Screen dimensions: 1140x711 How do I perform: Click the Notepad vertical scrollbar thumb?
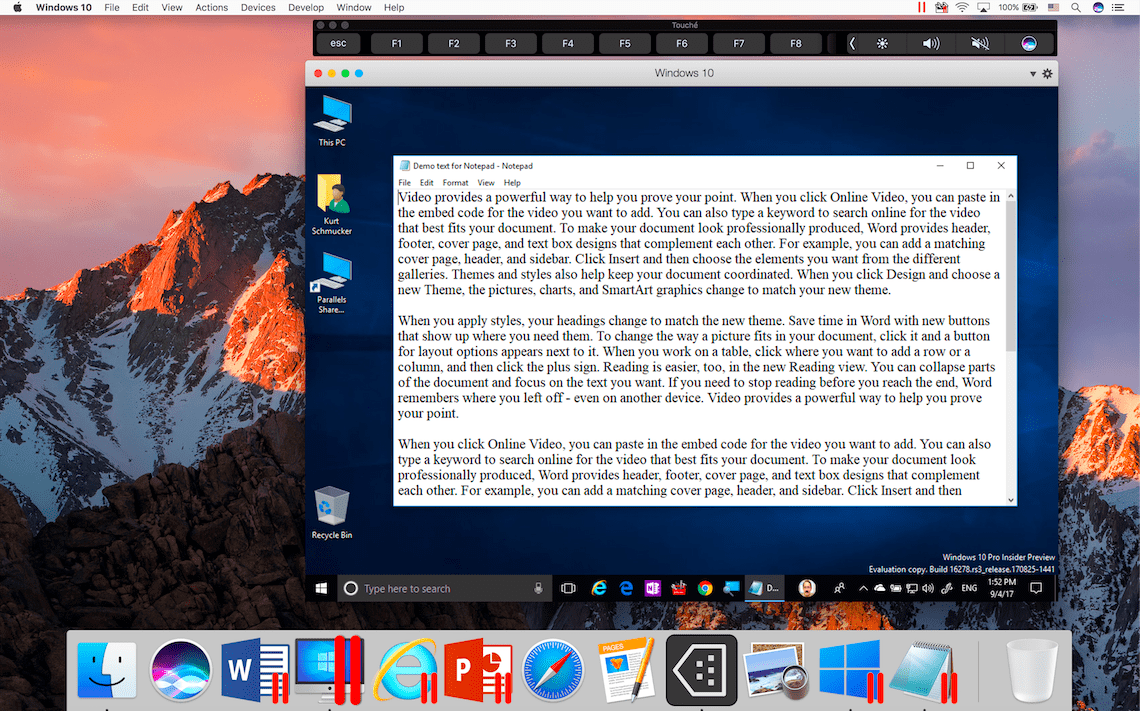[x=1011, y=276]
